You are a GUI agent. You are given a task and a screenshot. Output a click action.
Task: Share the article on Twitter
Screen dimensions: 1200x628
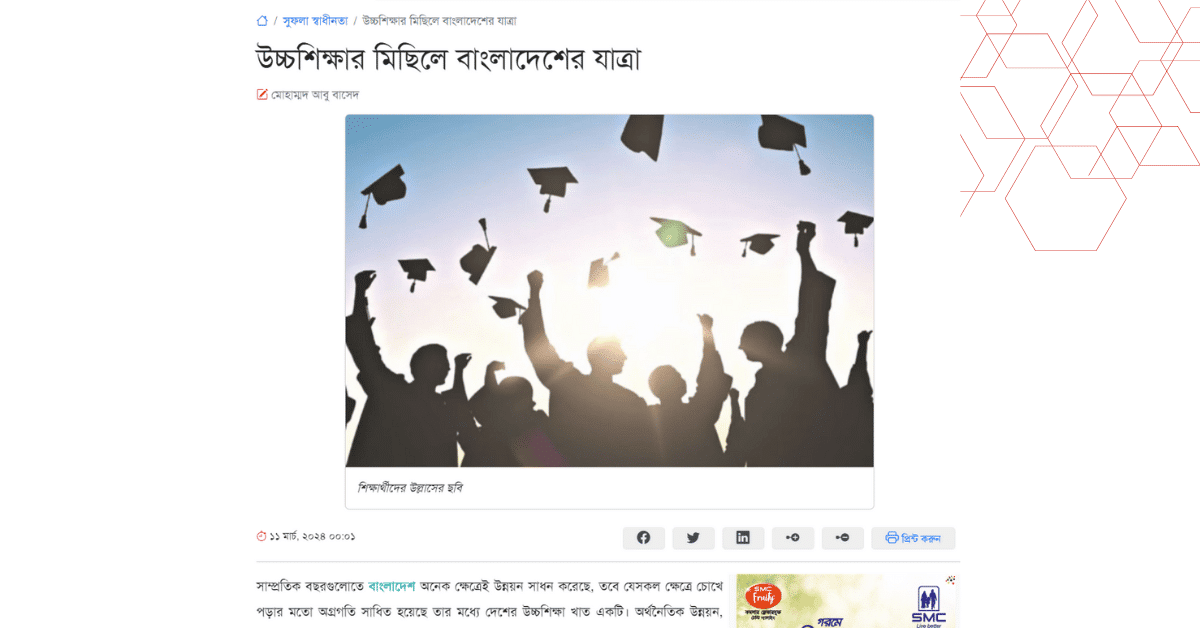[693, 538]
